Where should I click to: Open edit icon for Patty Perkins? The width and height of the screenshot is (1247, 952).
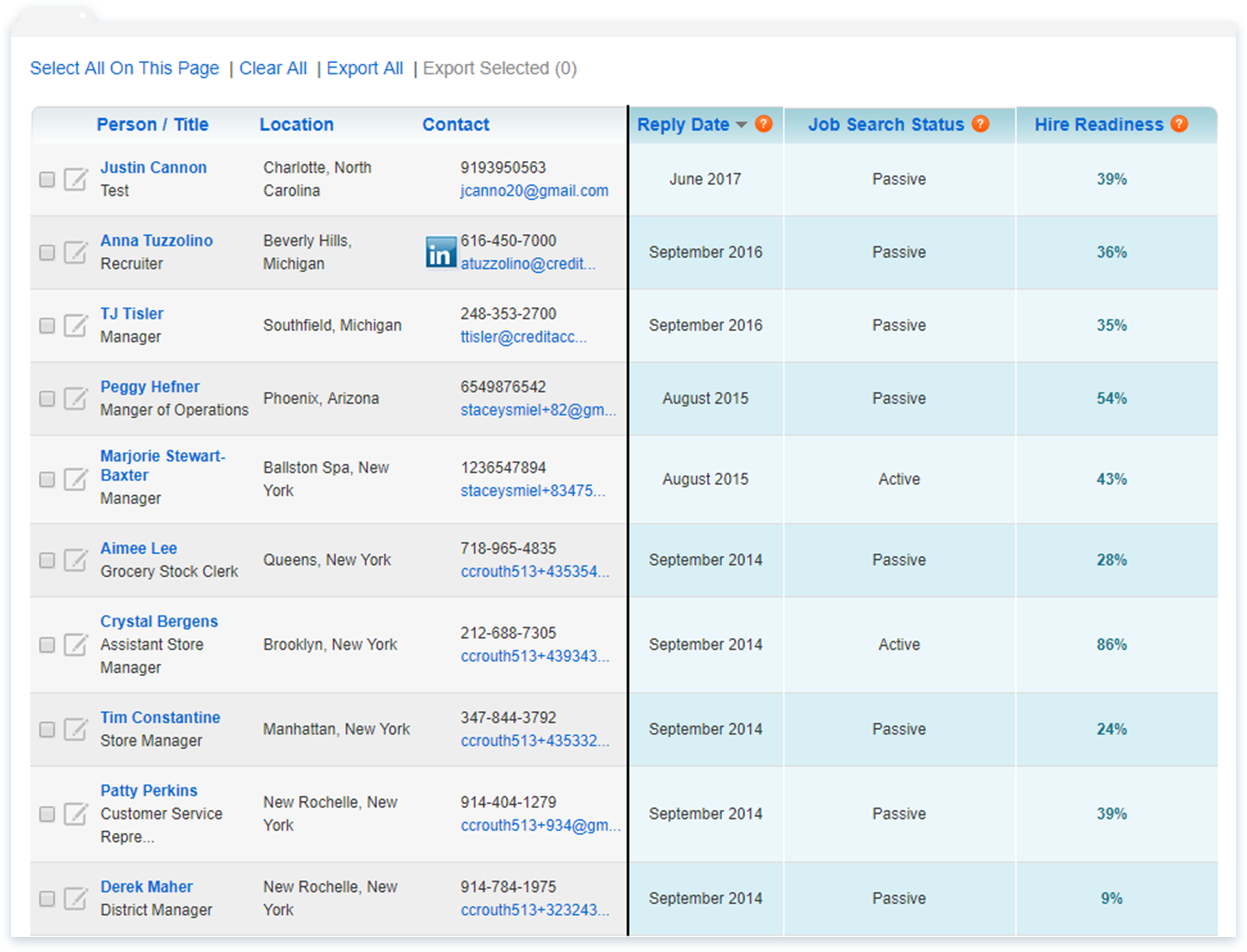[75, 814]
